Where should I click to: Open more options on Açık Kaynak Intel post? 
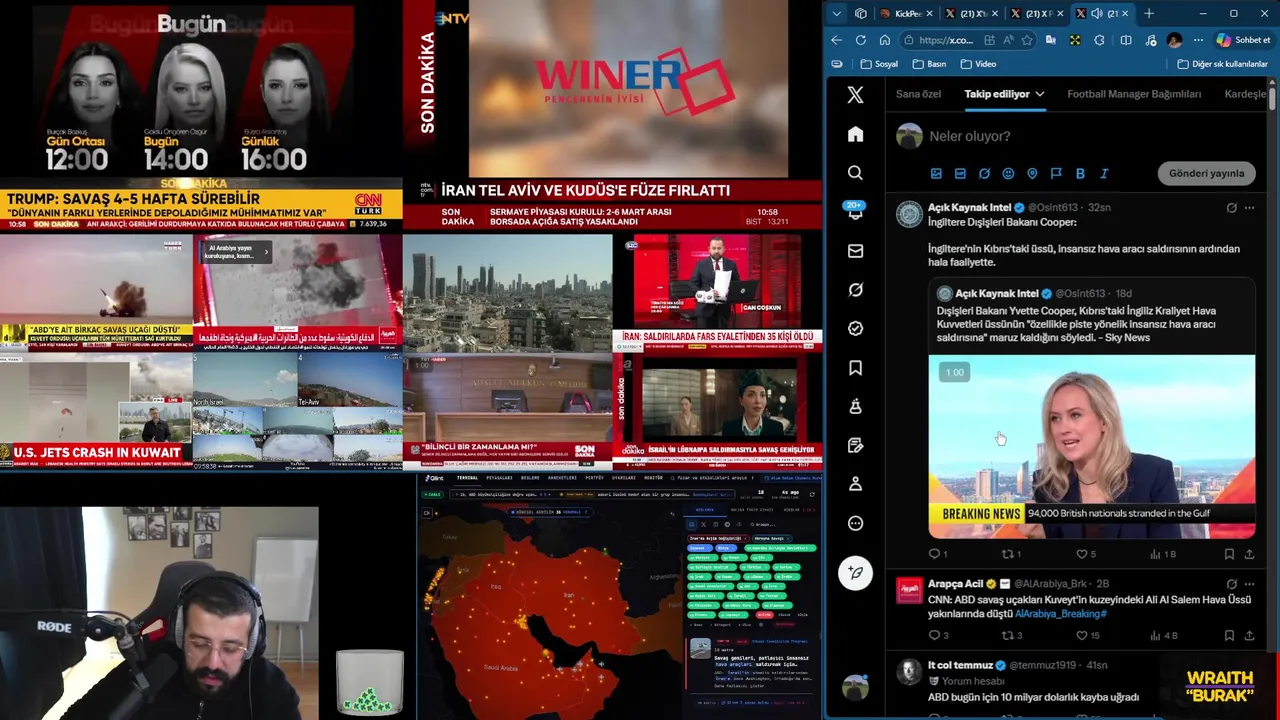click(1249, 208)
